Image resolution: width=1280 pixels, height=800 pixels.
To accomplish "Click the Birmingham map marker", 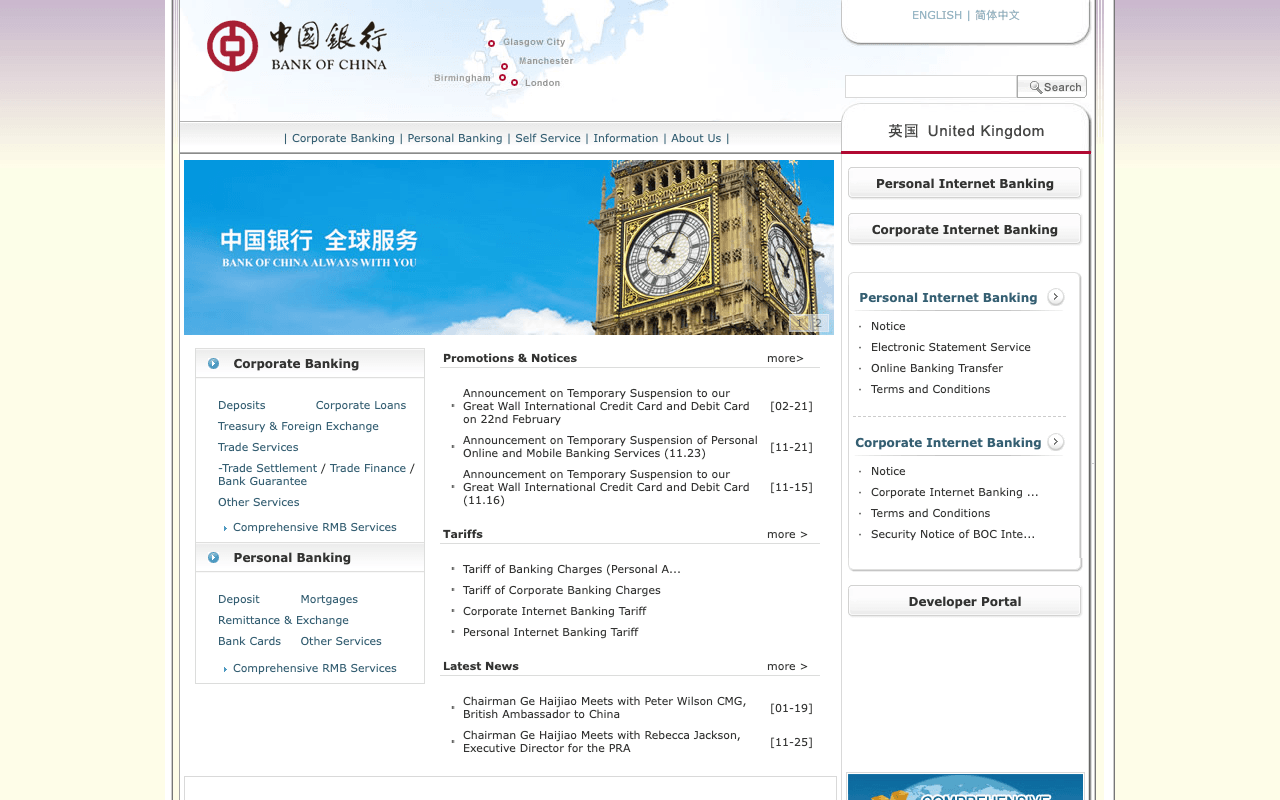I will click(x=503, y=77).
